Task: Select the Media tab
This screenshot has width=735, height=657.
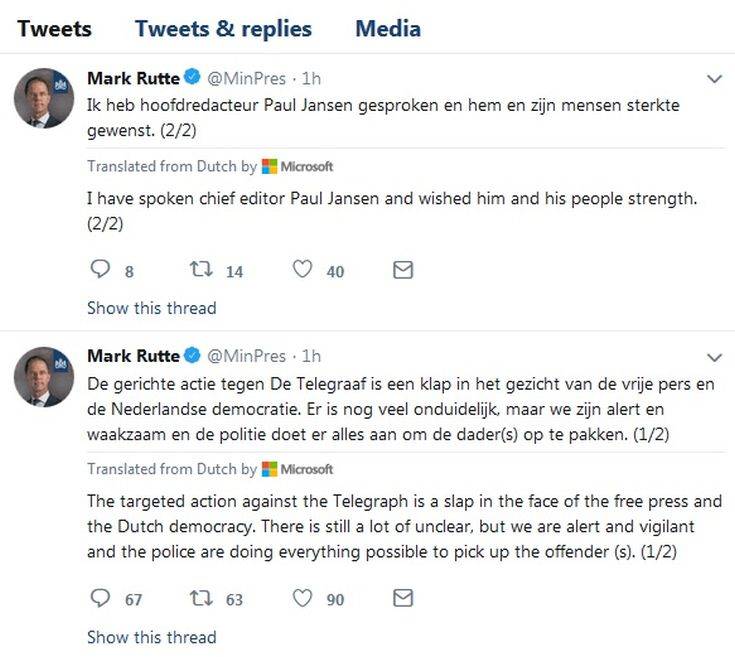Action: tap(388, 28)
